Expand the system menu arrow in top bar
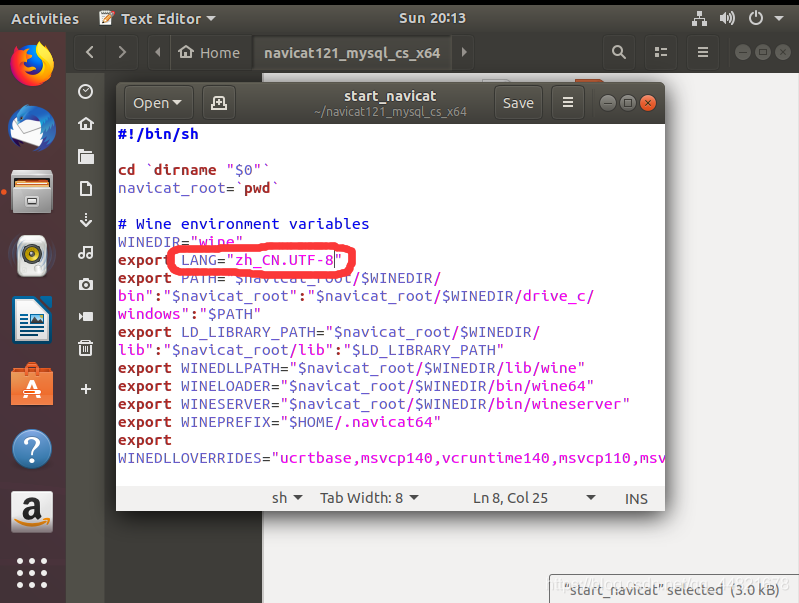The image size is (799, 603). [x=779, y=19]
